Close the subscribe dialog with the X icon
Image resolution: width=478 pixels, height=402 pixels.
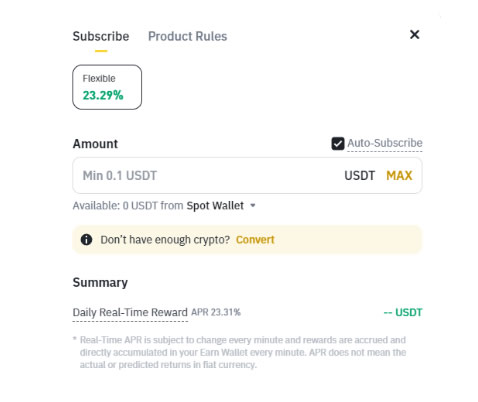point(414,35)
